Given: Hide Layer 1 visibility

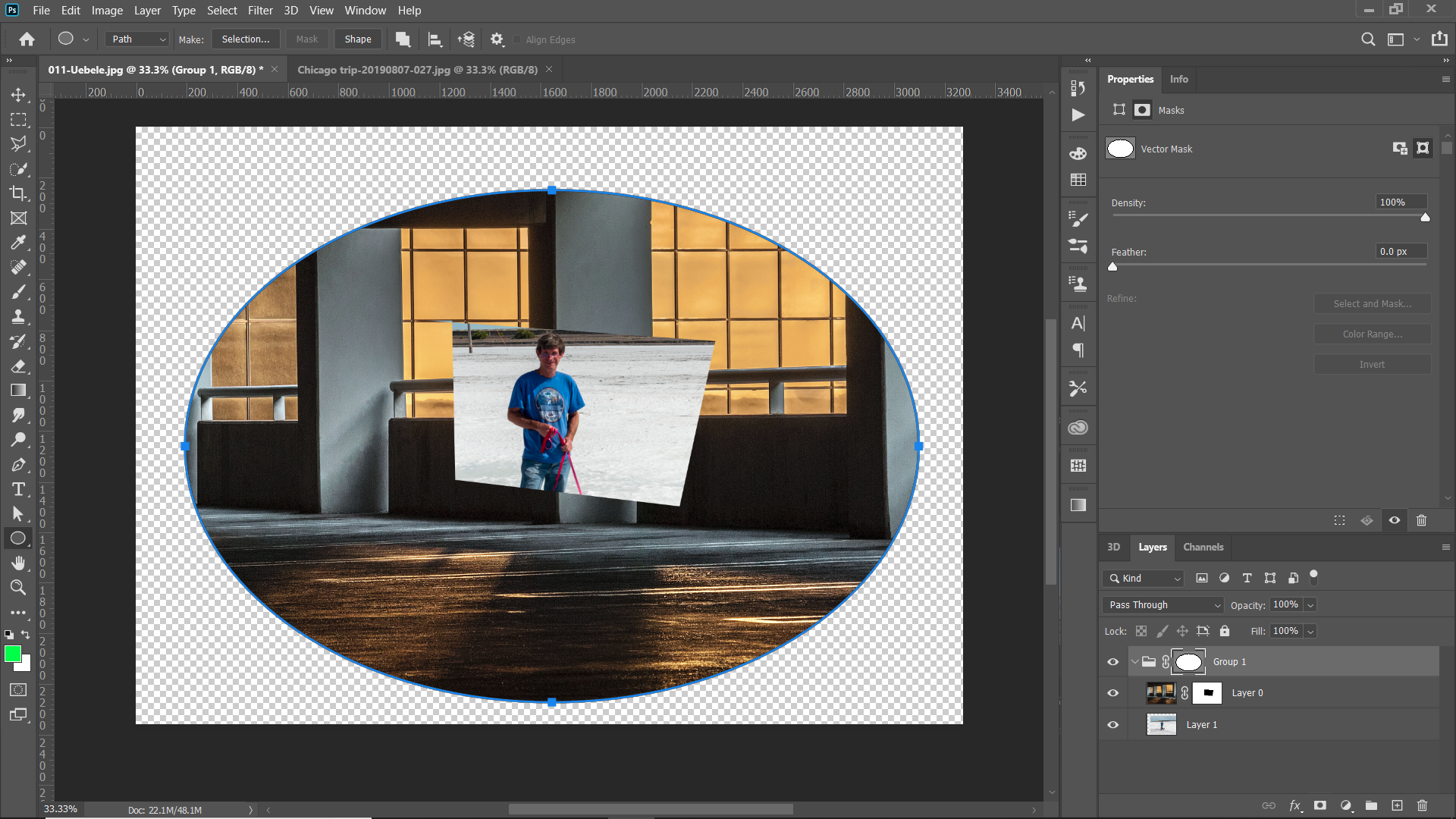Looking at the screenshot, I should point(1112,725).
